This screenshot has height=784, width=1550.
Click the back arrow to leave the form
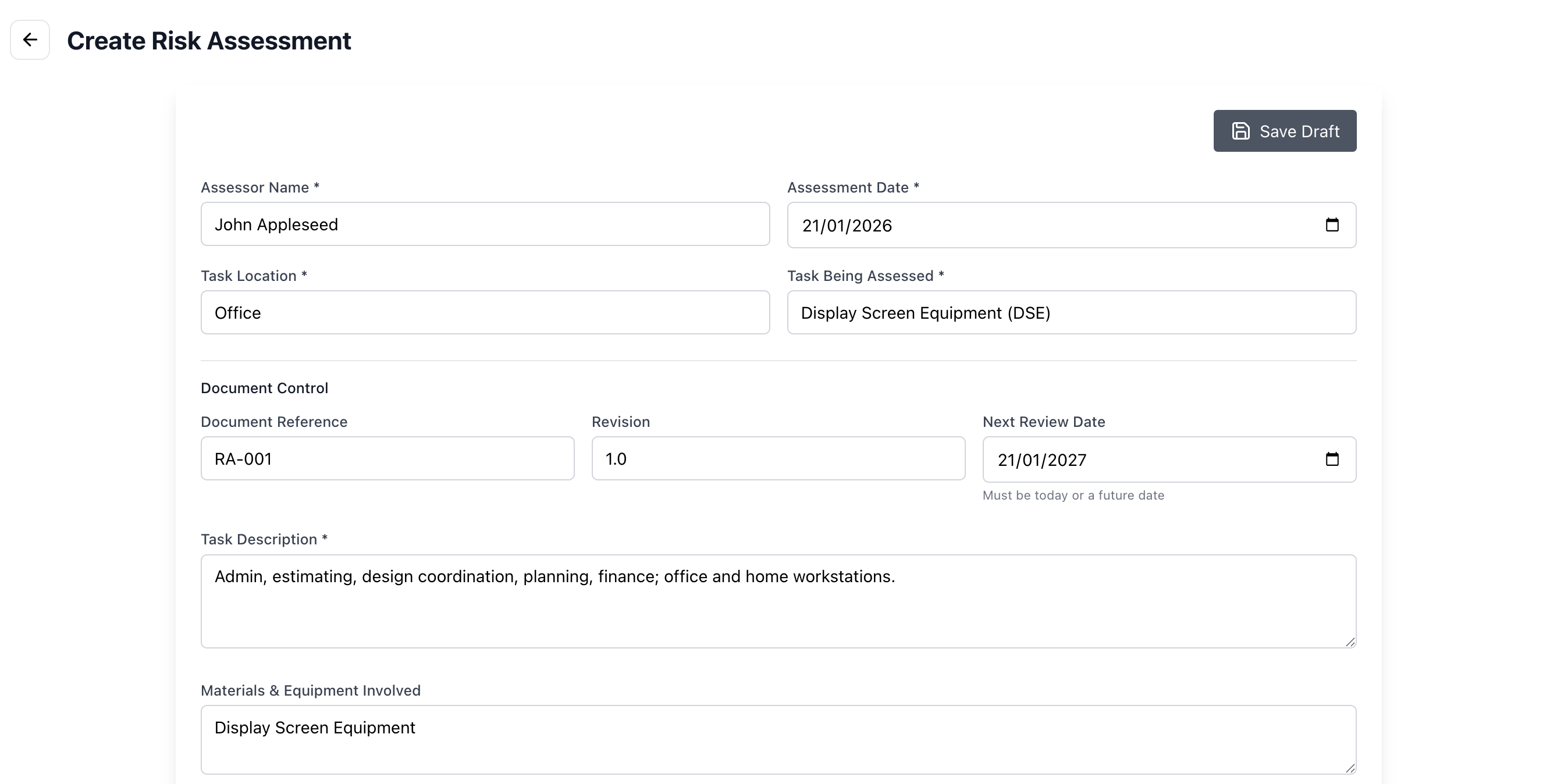click(x=30, y=40)
